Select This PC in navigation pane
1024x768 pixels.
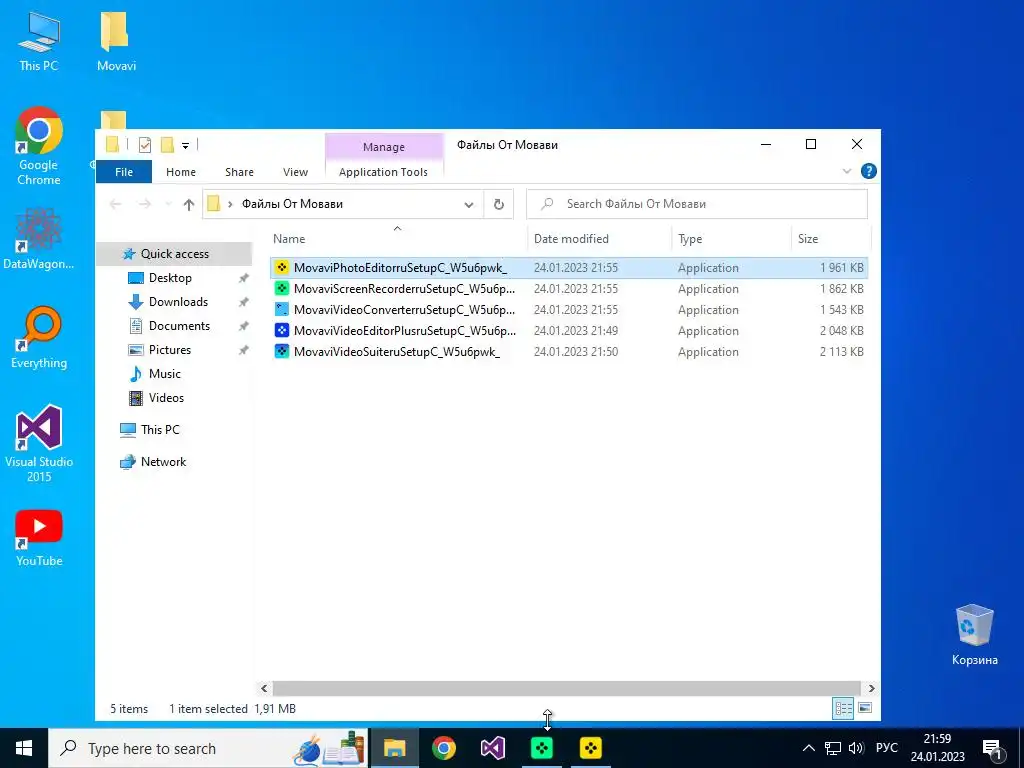(159, 430)
